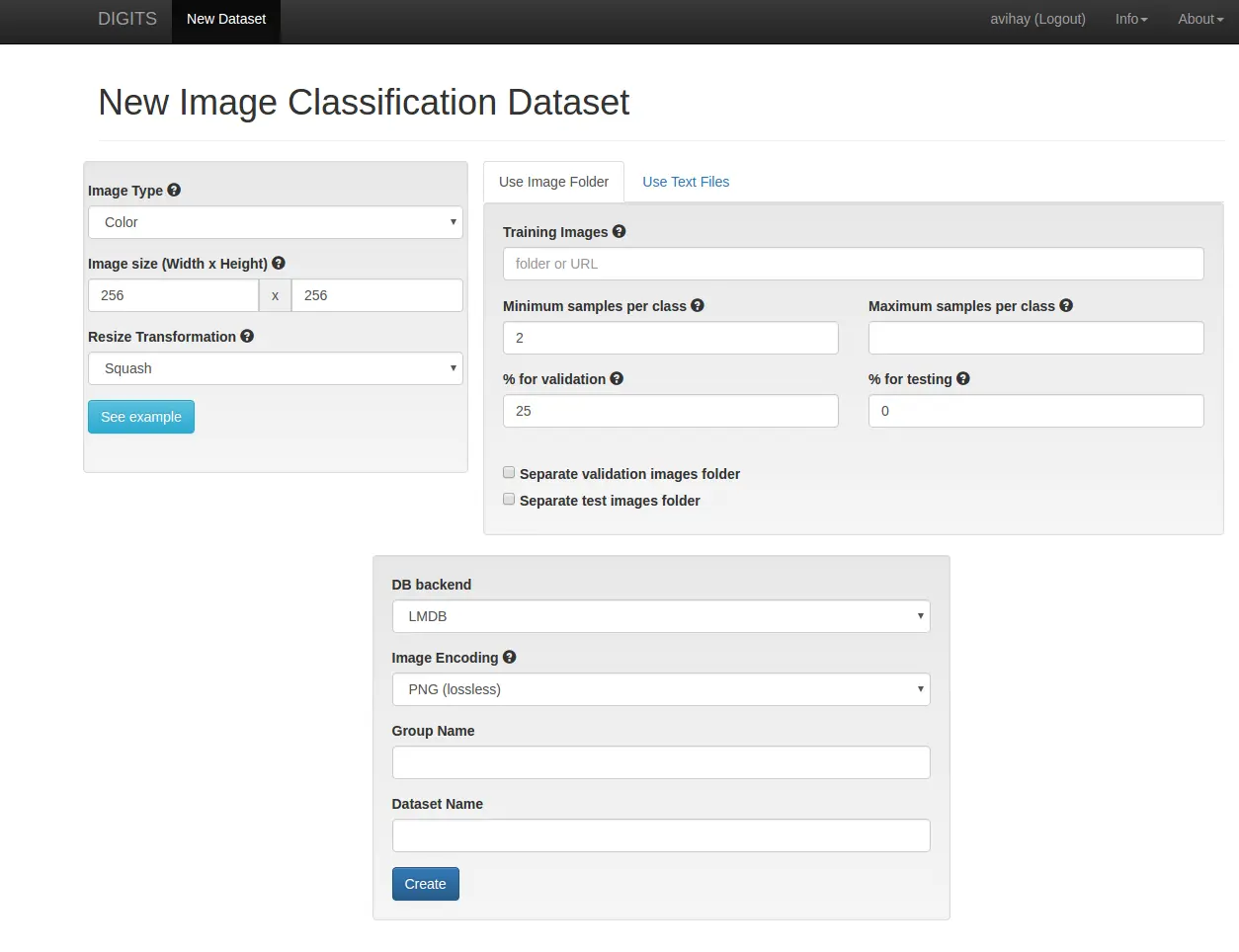
Task: Enable Separate validation images folder checkbox
Action: [x=509, y=473]
